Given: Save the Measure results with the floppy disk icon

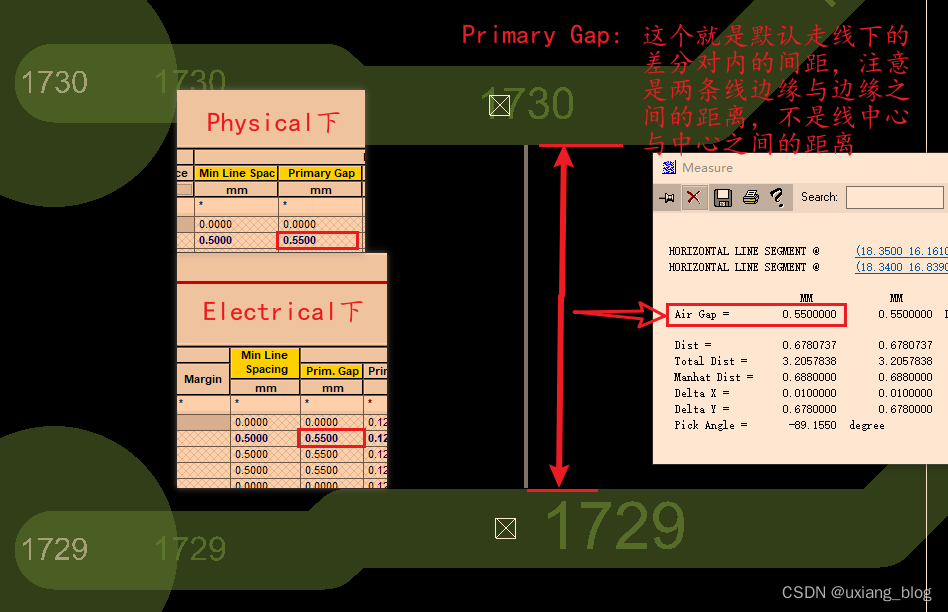Looking at the screenshot, I should pos(722,198).
